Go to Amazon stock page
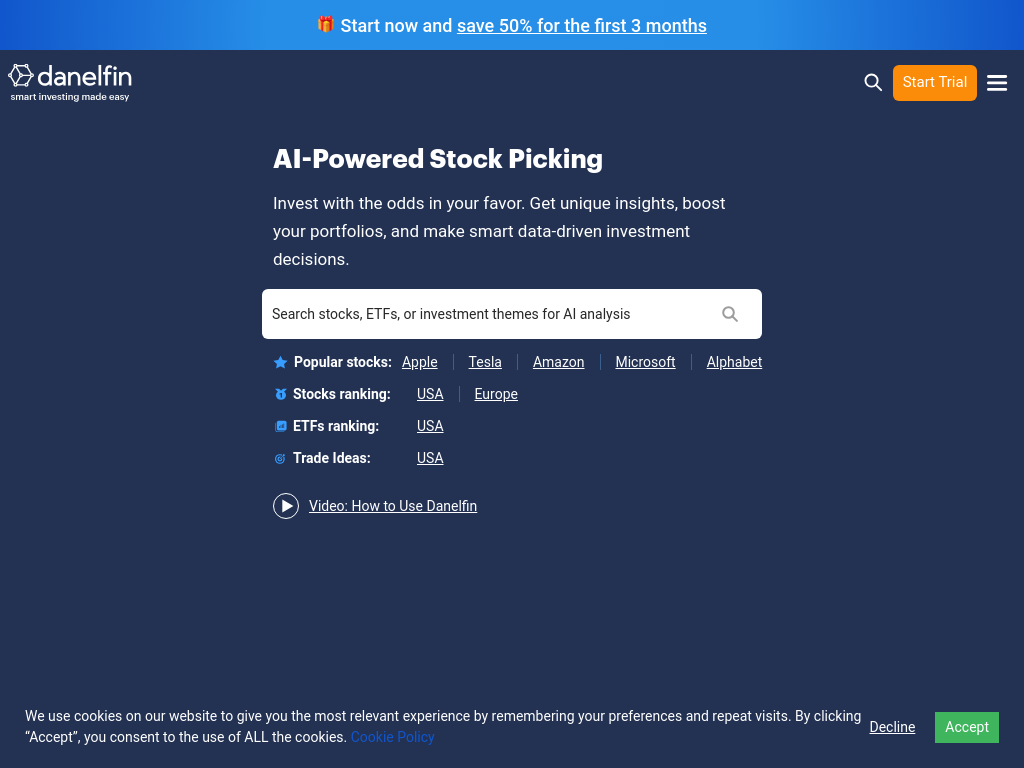Screen dimensions: 1024x768 [x=558, y=362]
